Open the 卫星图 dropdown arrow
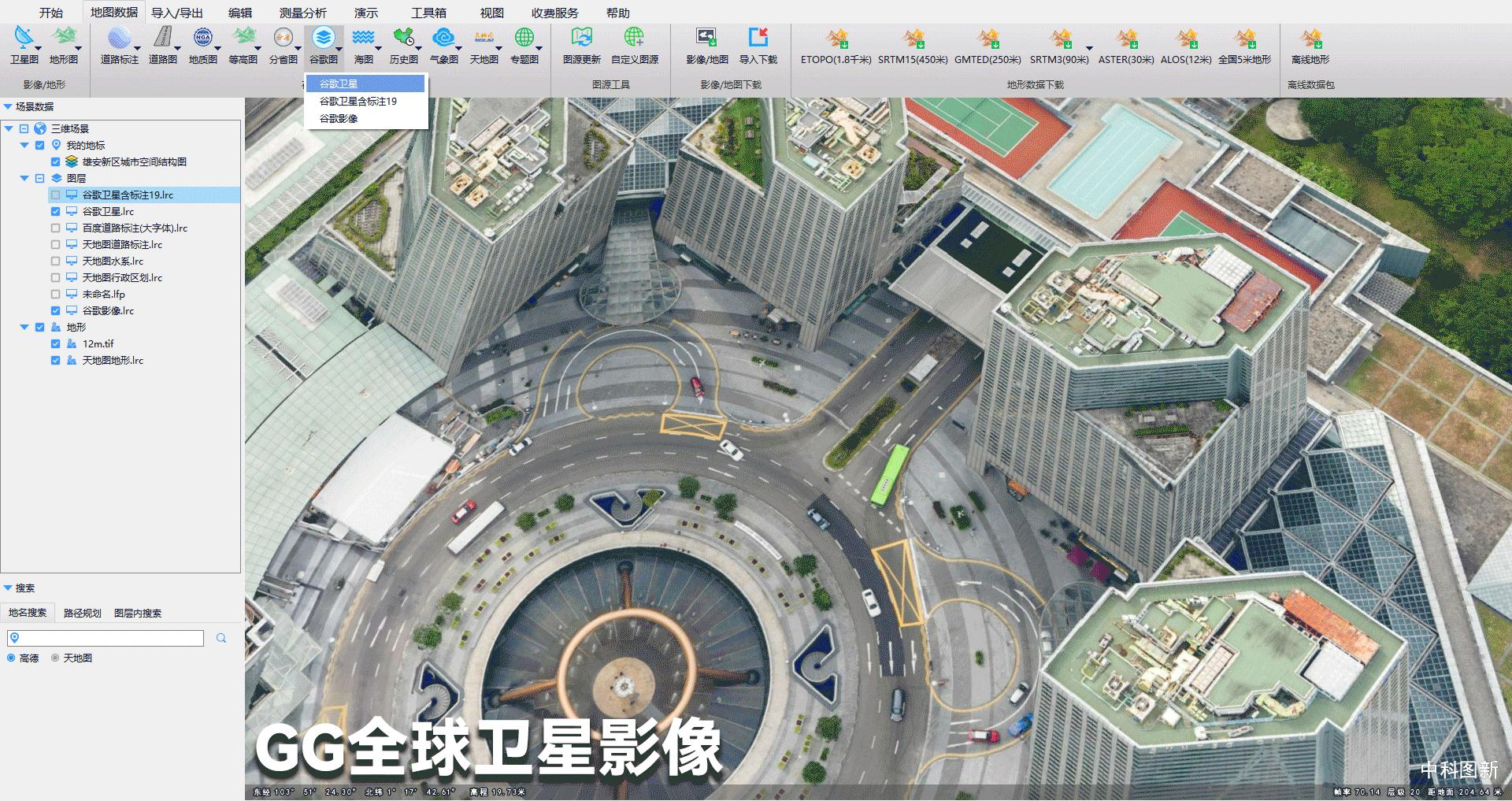This screenshot has width=1512, height=801. point(39,48)
